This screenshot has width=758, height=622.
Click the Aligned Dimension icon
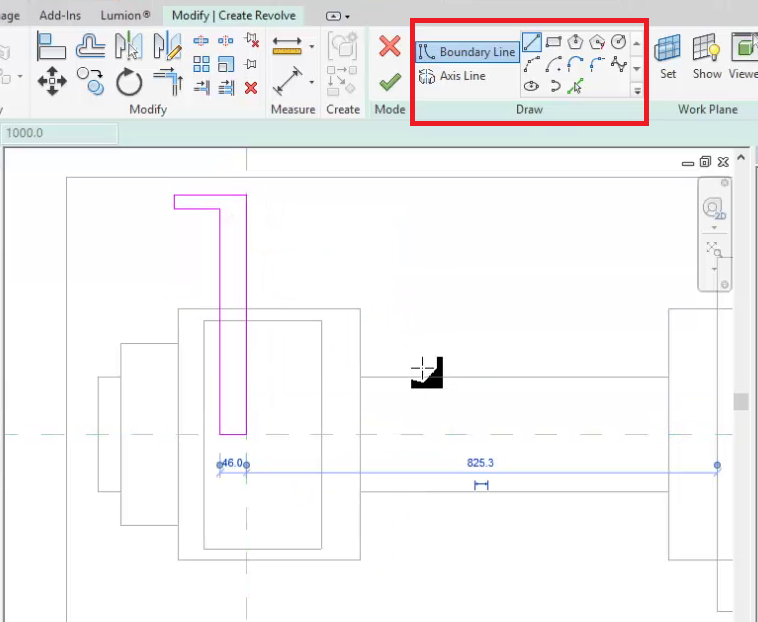(287, 81)
